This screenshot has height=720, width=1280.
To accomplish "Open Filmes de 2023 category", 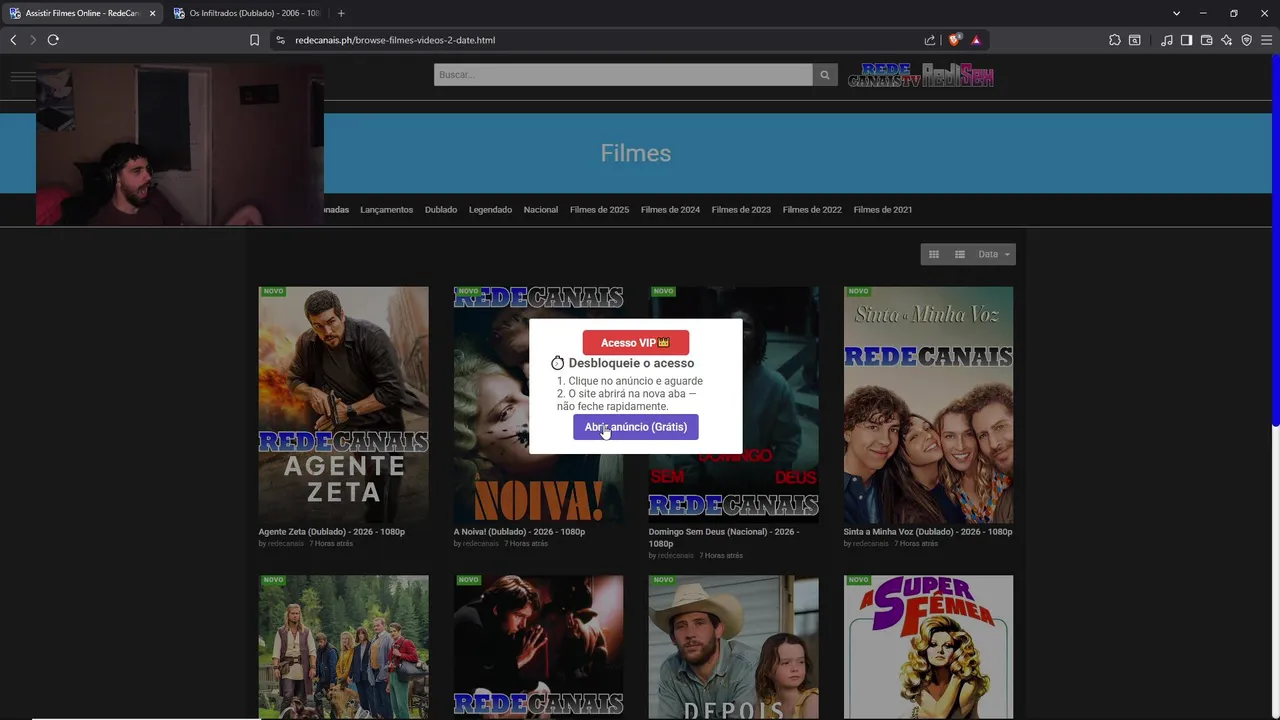I will (741, 210).
